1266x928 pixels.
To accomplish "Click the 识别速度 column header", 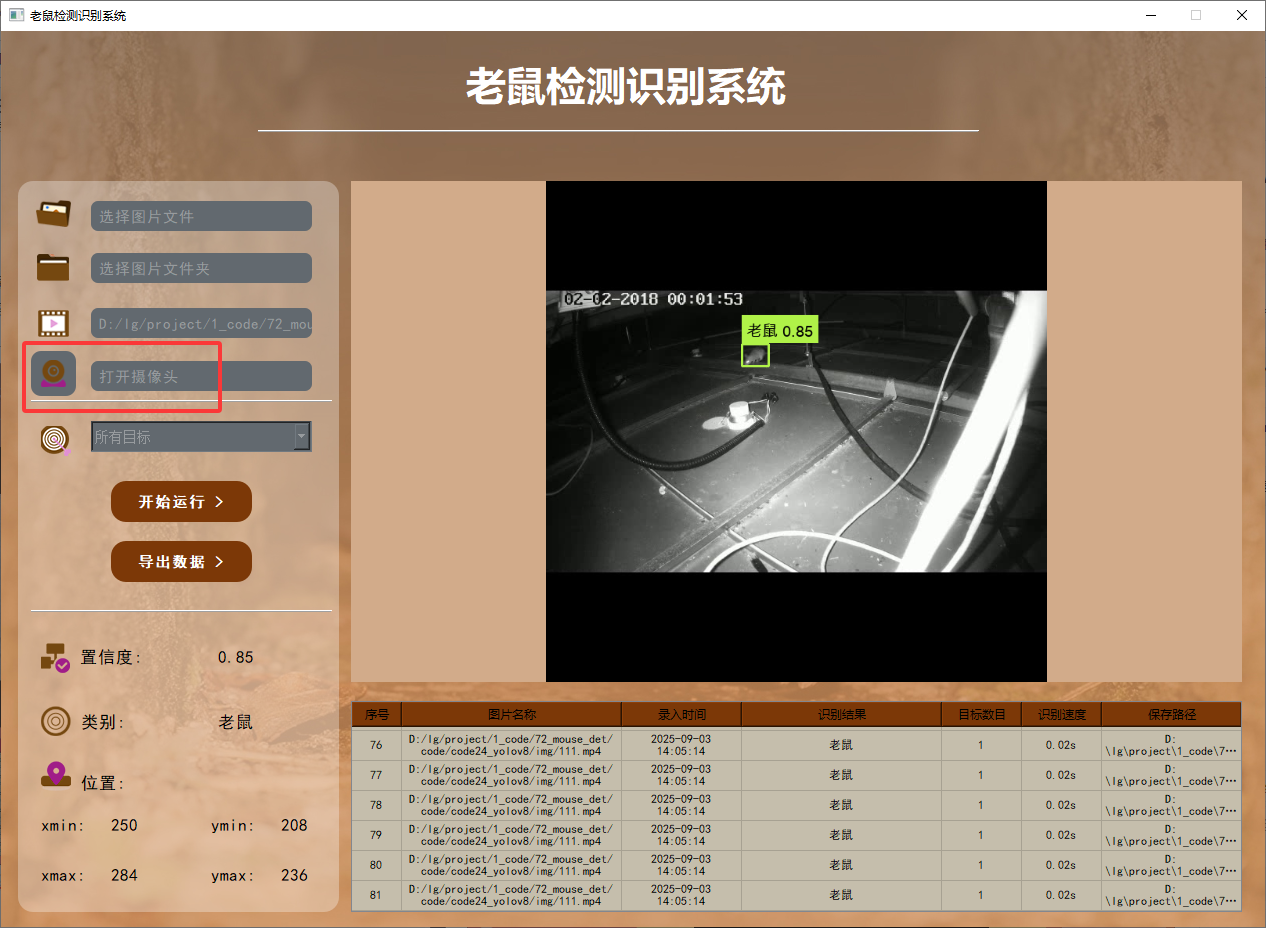I will click(1061, 714).
